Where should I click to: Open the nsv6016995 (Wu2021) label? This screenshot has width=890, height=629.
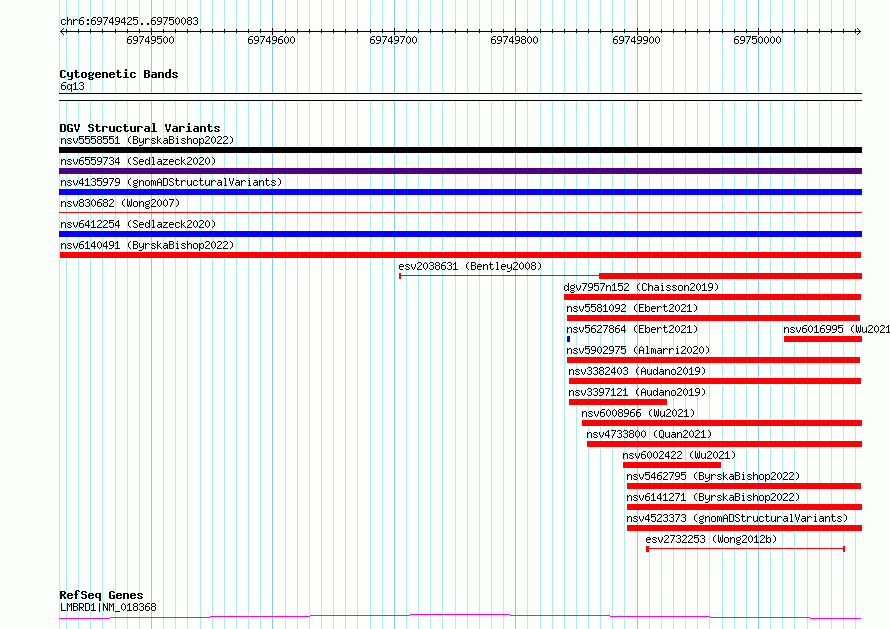(837, 329)
